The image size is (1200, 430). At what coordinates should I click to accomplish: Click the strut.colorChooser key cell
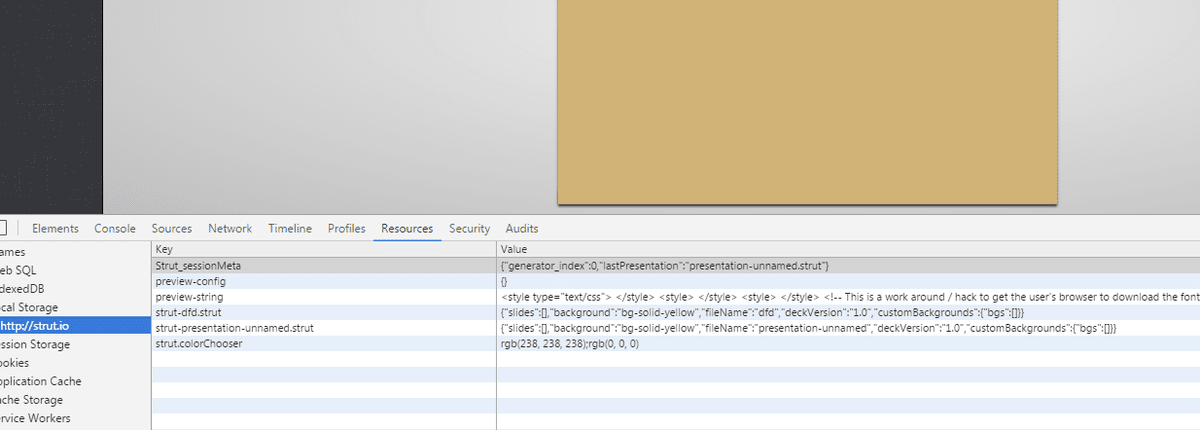(198, 344)
